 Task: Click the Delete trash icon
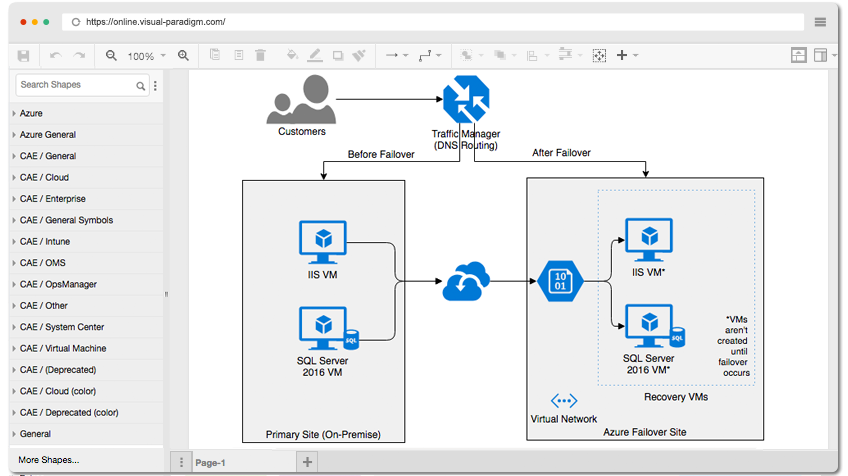point(260,55)
